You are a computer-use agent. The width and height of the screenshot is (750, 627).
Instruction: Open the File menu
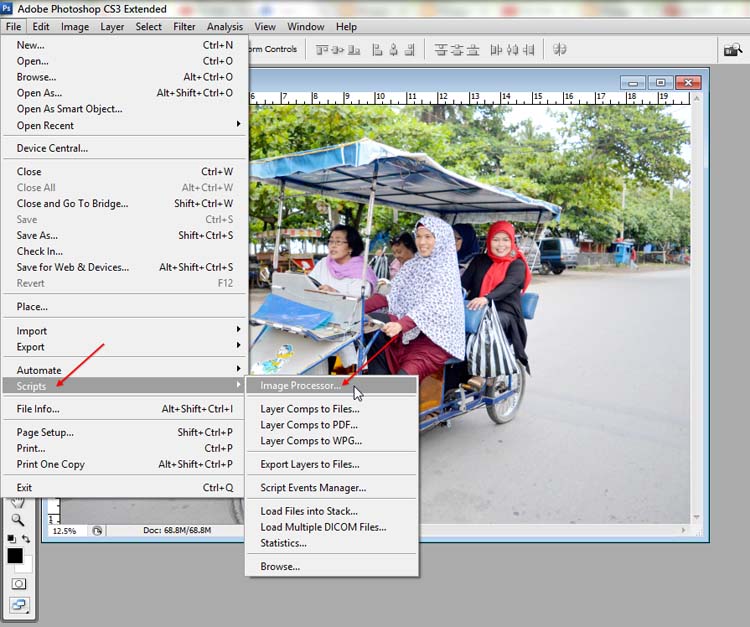click(x=13, y=27)
